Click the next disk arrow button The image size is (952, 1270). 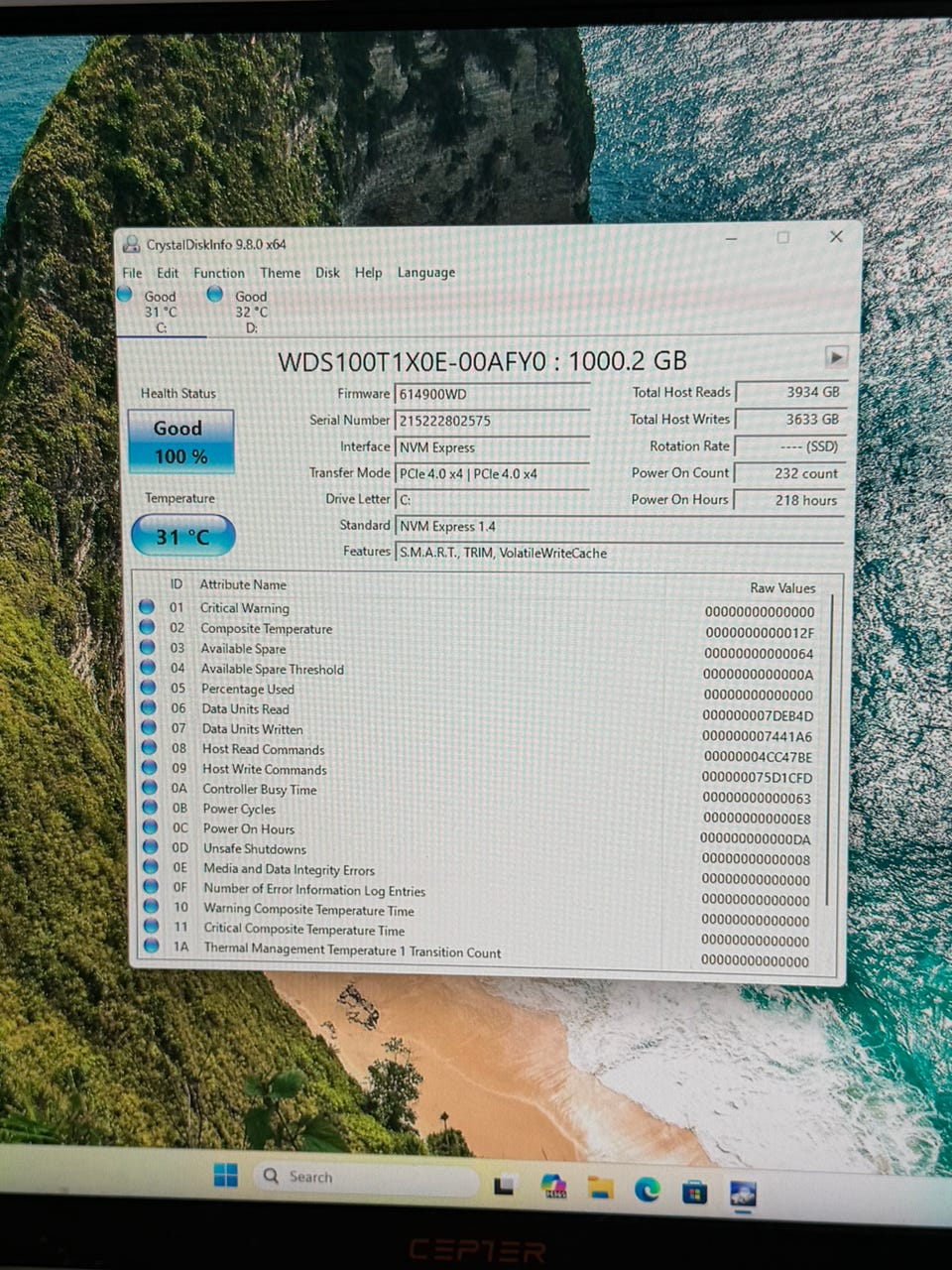coord(836,356)
